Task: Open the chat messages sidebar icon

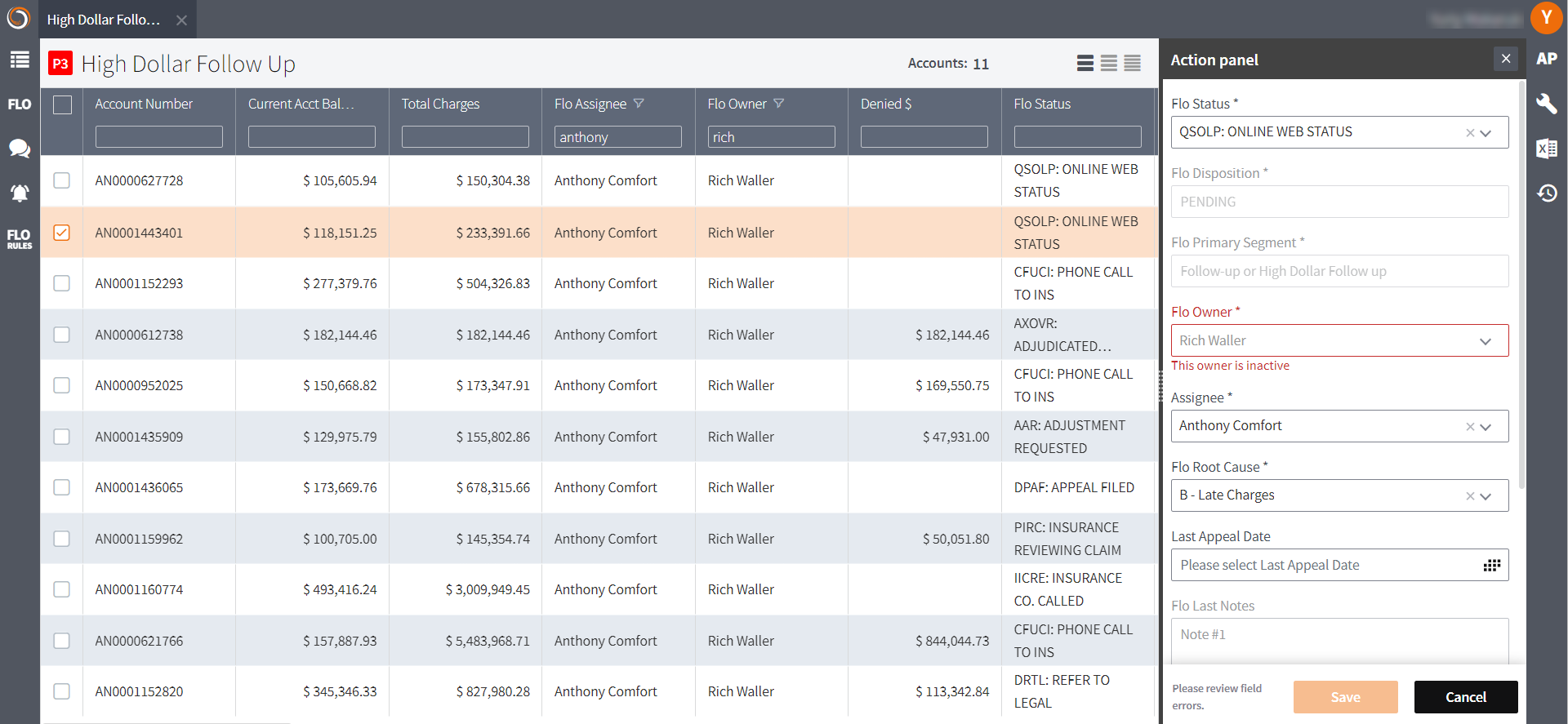Action: pyautogui.click(x=20, y=149)
